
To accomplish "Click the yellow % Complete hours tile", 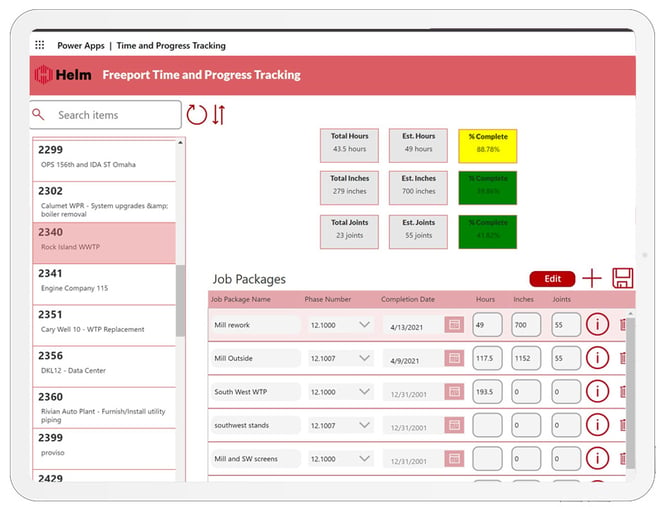I will pyautogui.click(x=487, y=146).
